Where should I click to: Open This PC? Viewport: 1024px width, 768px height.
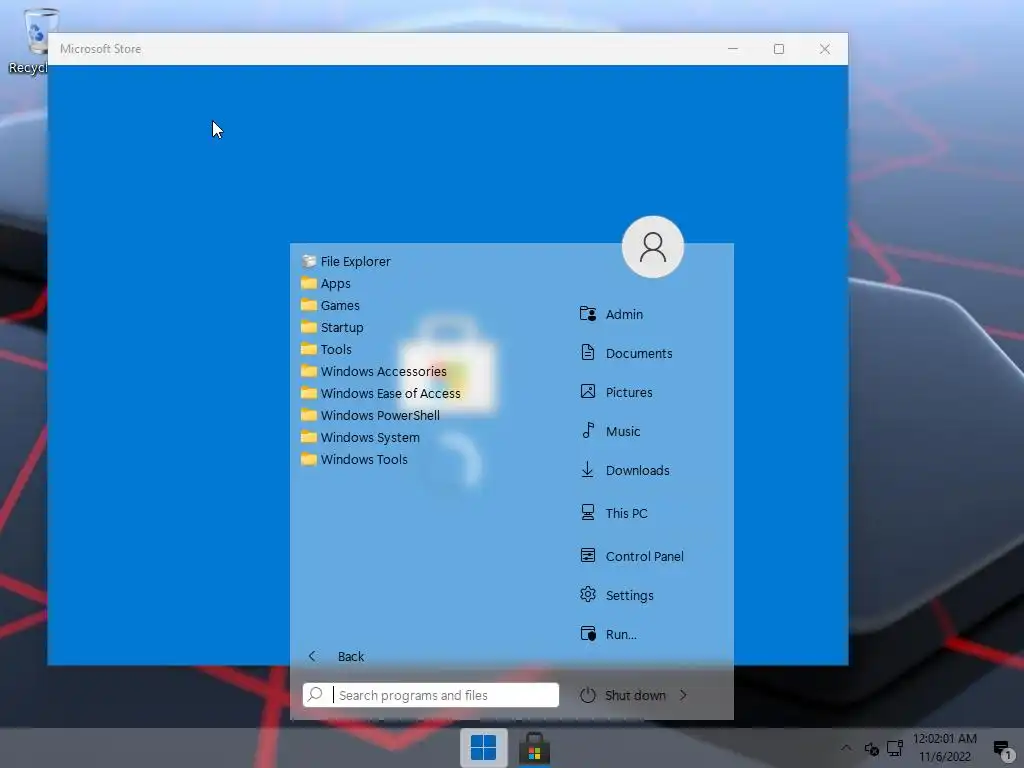(x=613, y=513)
